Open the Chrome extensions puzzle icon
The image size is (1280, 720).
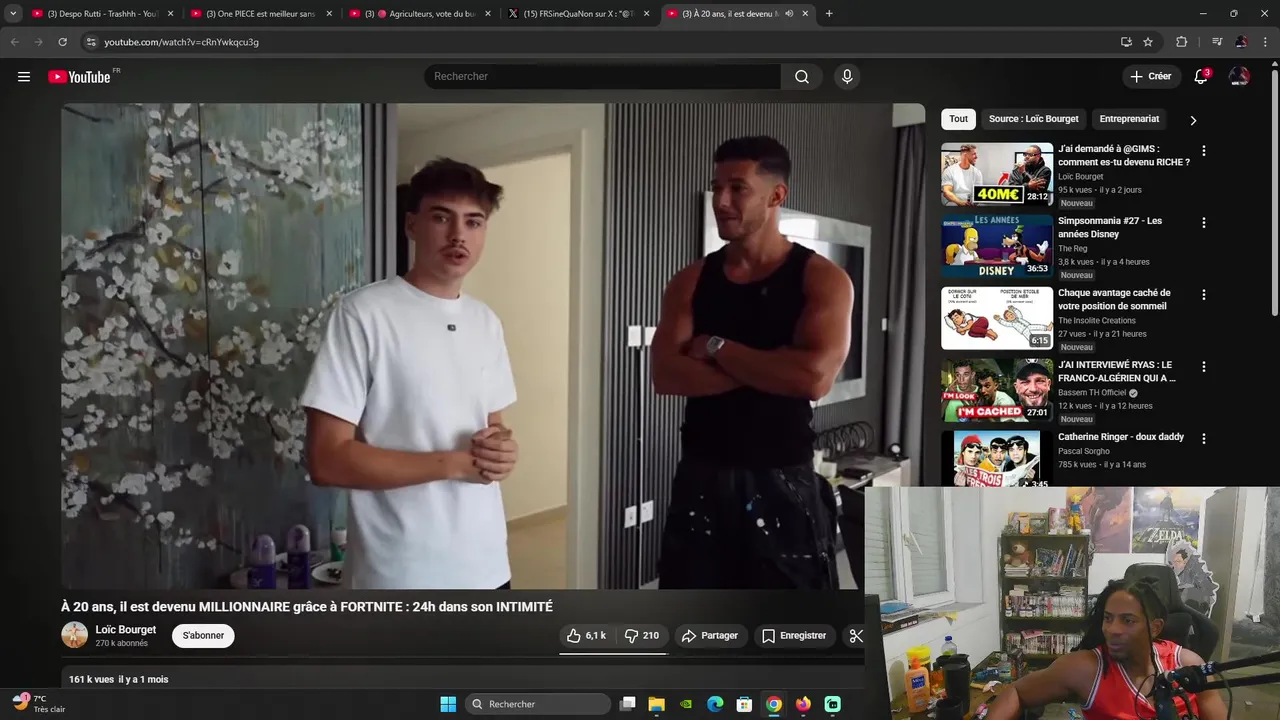coord(1181,42)
